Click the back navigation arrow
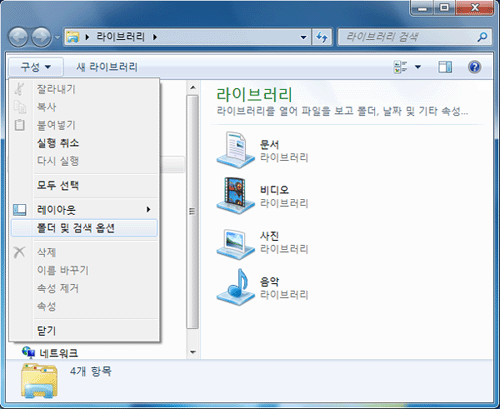This screenshot has width=500, height=409. pos(18,37)
